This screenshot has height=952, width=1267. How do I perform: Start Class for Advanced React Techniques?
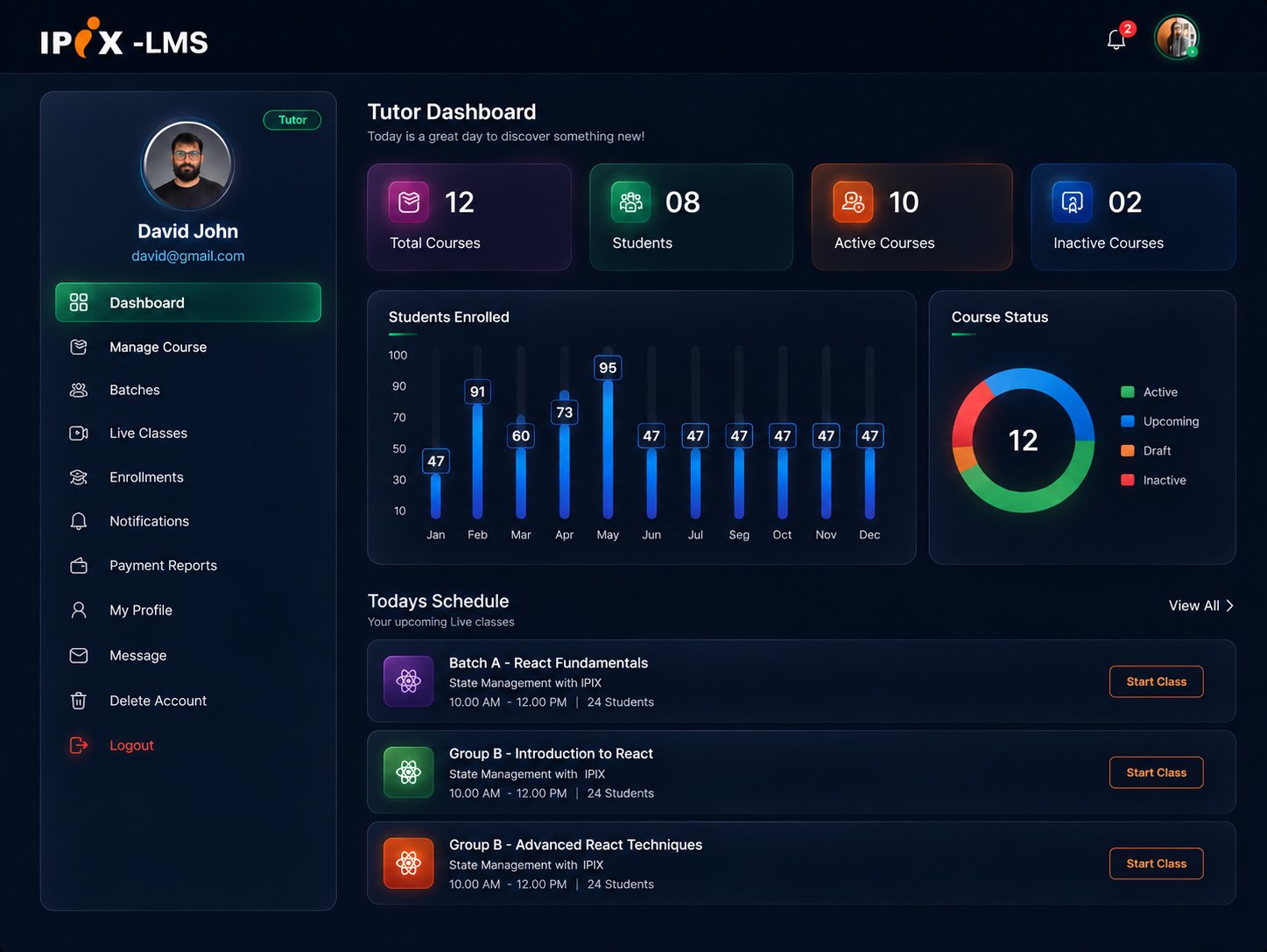(1157, 864)
